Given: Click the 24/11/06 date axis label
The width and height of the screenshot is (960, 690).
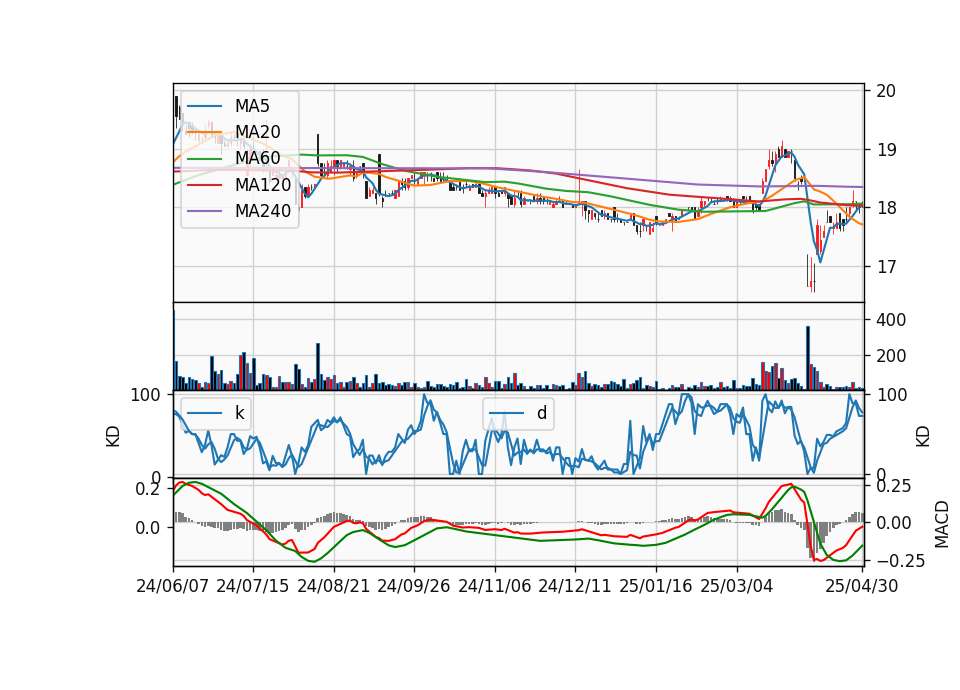Looking at the screenshot, I should [x=495, y=586].
